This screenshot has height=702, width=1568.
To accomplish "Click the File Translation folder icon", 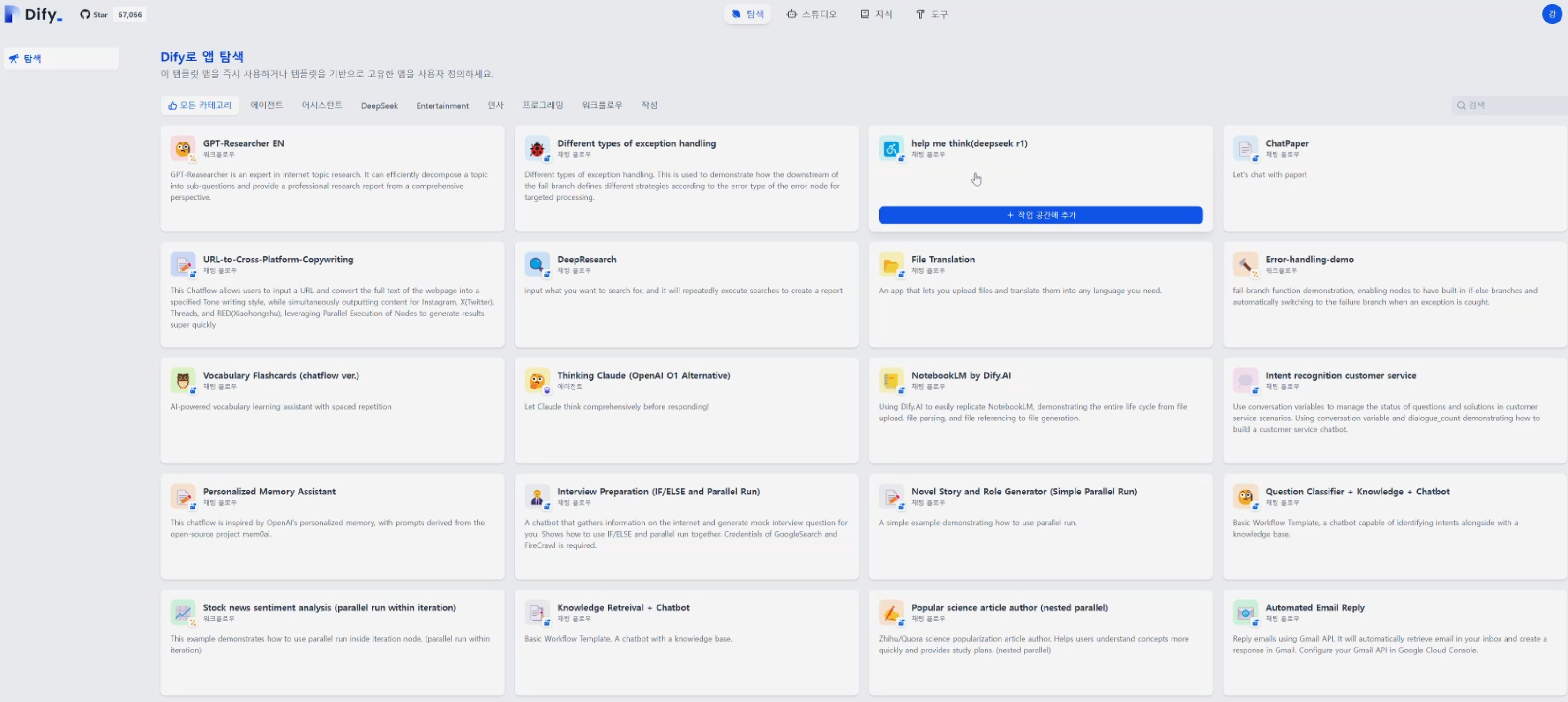I will (x=890, y=264).
